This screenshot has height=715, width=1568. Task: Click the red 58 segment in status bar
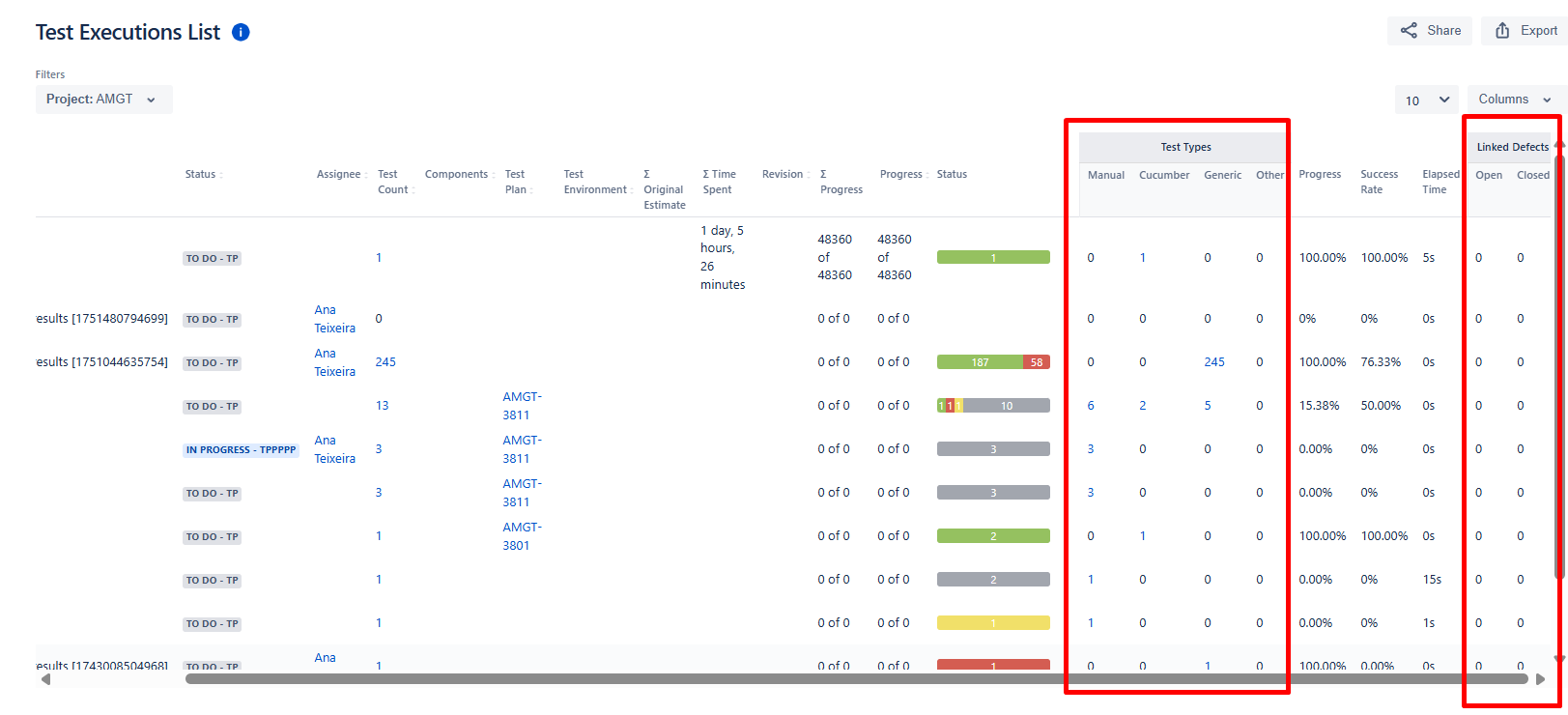(x=1036, y=363)
